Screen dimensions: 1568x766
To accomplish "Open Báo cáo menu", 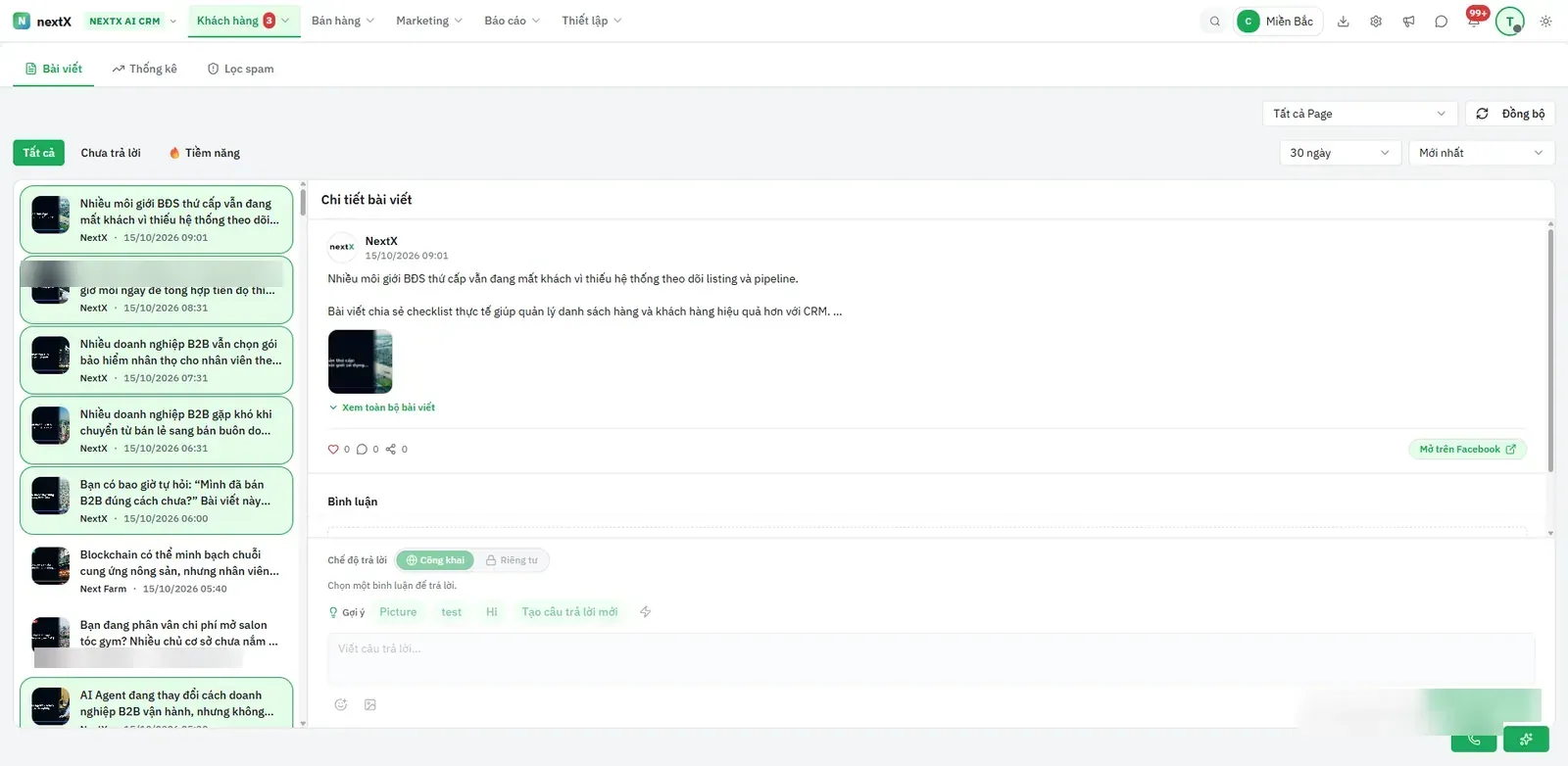I will [513, 21].
